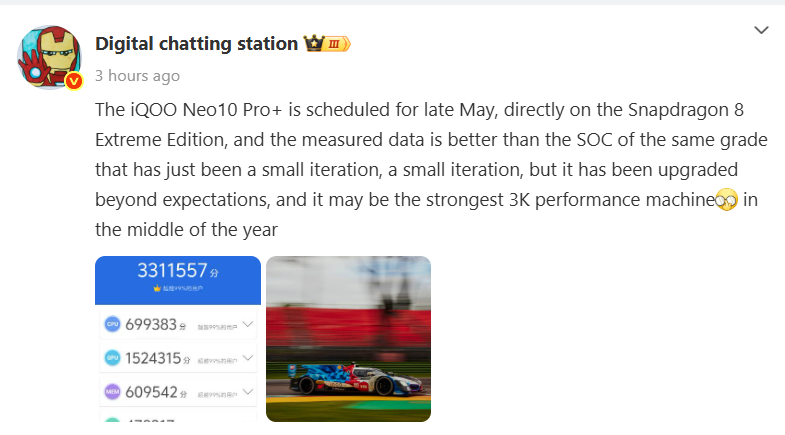785x435 pixels.
Task: Click the "3 hours ago" timestamp
Action: 137,76
